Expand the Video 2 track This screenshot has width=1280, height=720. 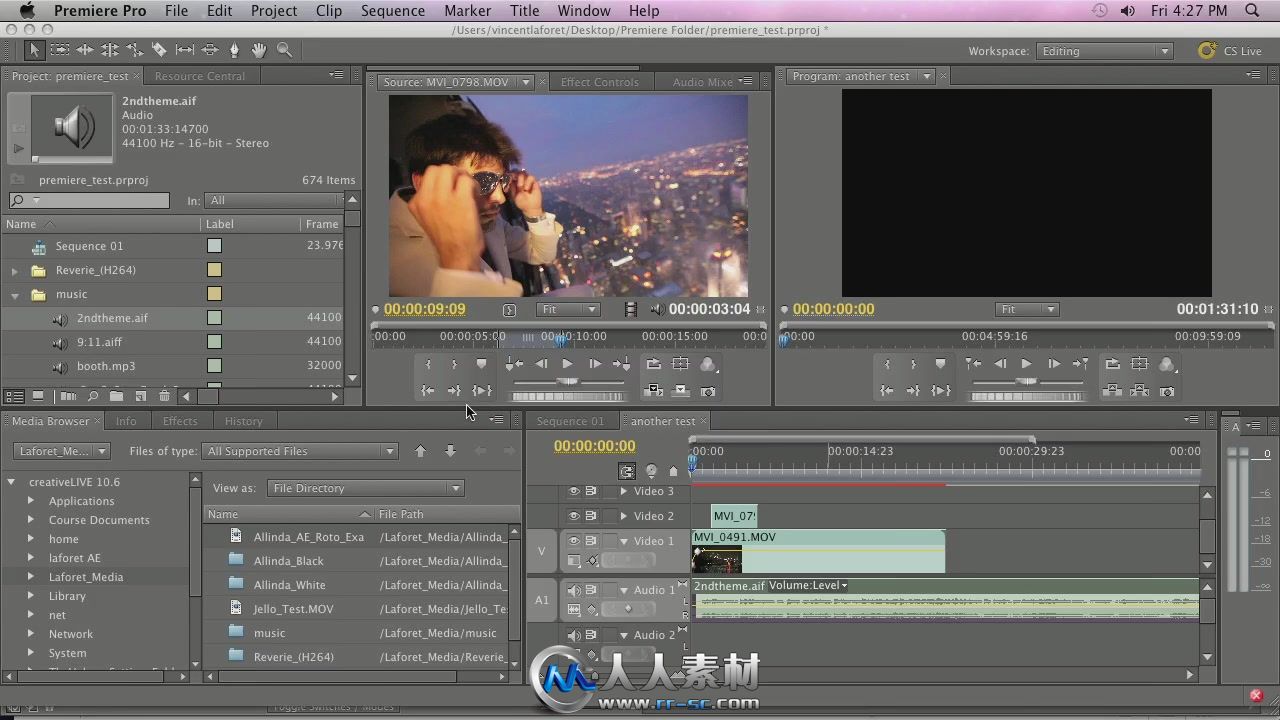coord(624,516)
